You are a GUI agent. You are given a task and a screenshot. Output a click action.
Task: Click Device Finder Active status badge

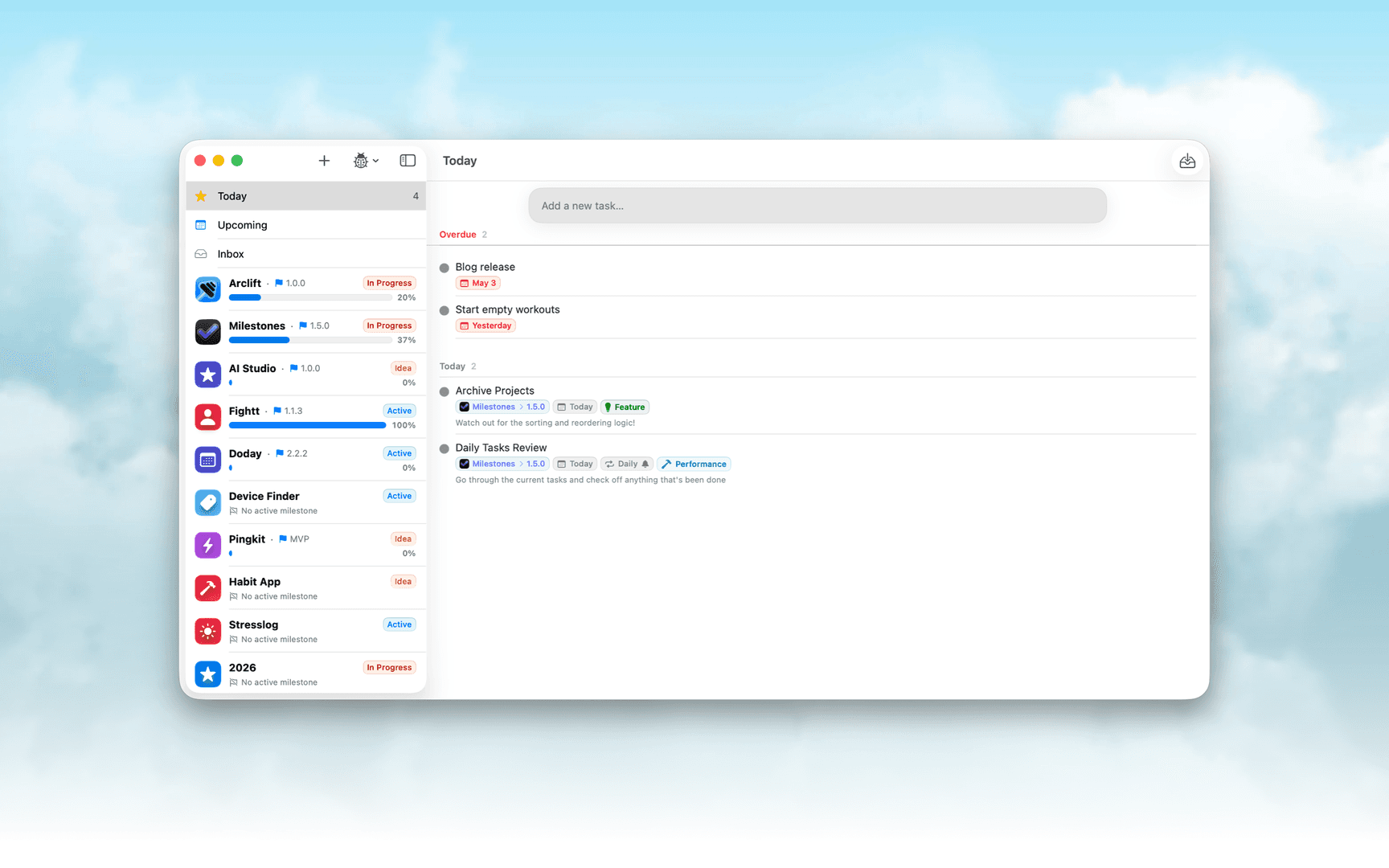(399, 496)
